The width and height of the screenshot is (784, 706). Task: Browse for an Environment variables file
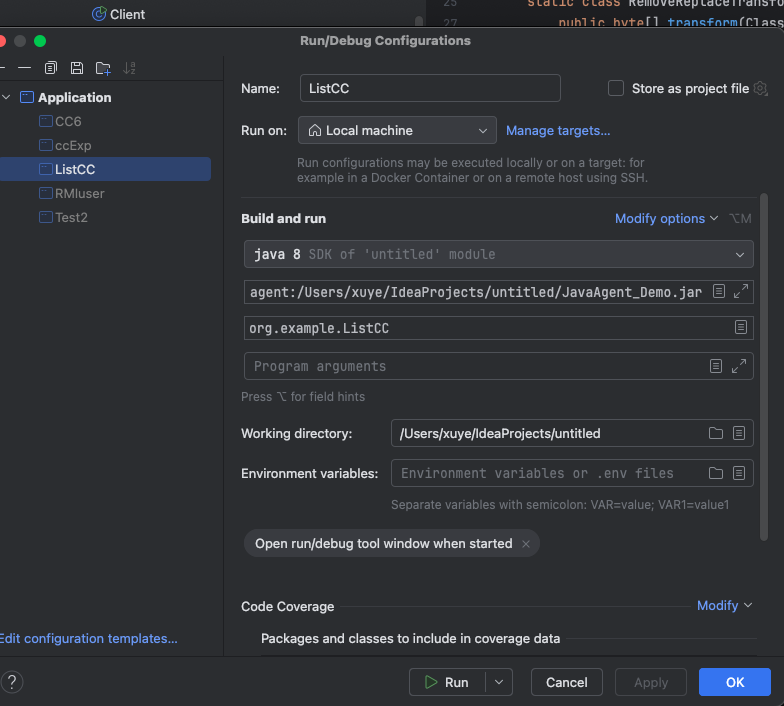point(716,473)
